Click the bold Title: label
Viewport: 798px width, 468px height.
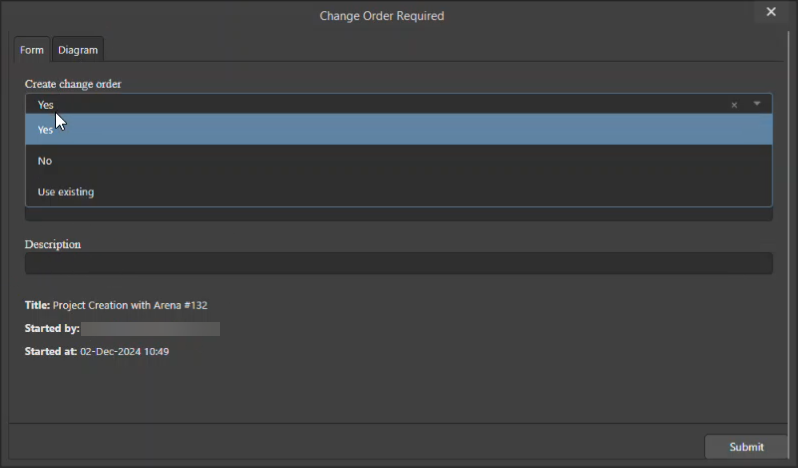pos(37,305)
